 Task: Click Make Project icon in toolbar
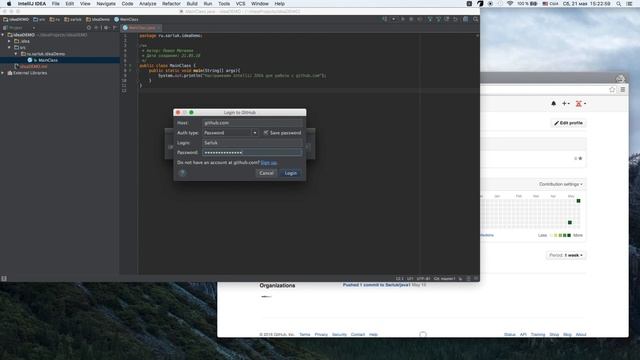(384, 19)
